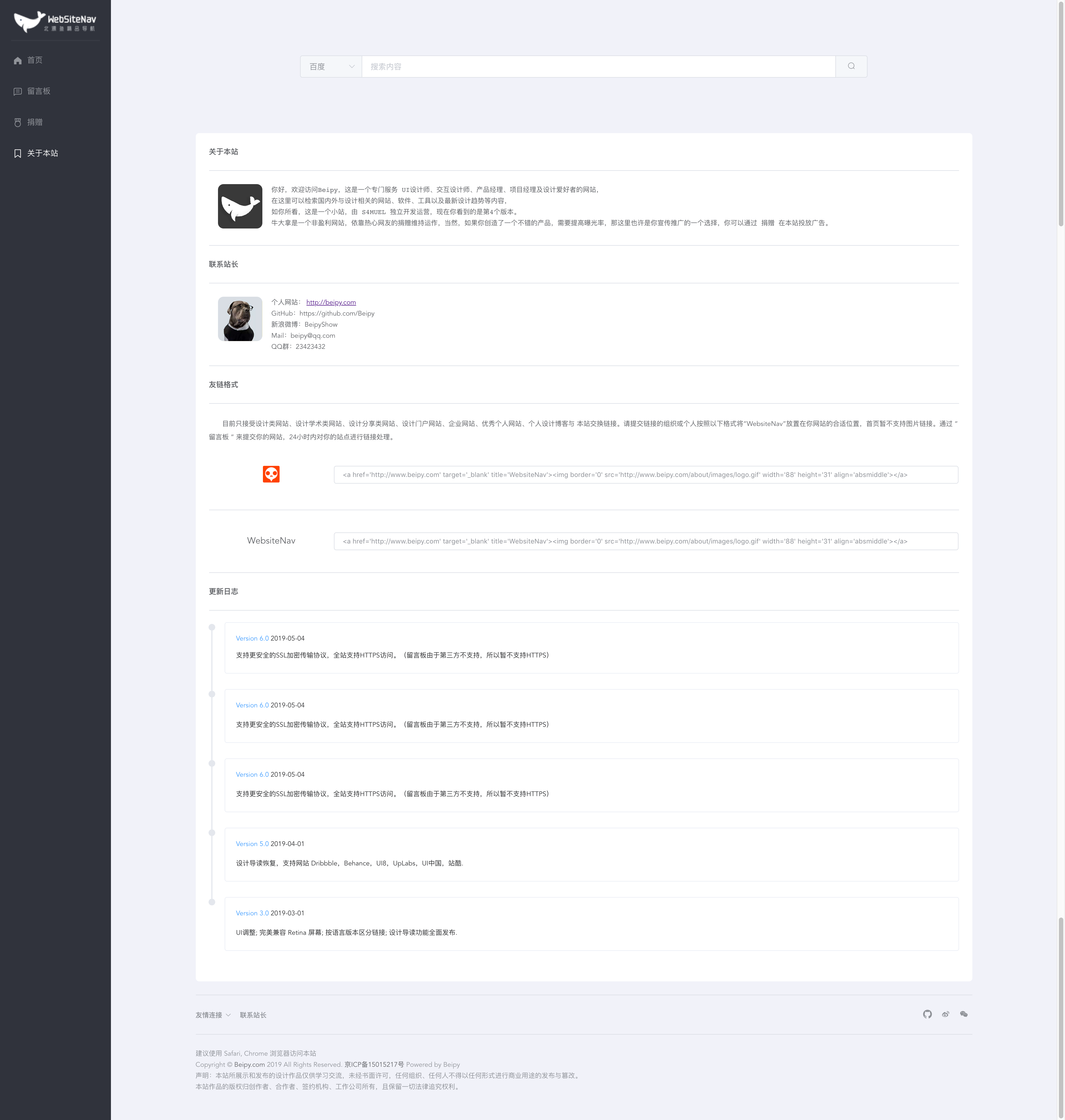This screenshot has height=1120, width=1065.
Task: Click the red skull friend-link logo
Action: pyautogui.click(x=271, y=474)
